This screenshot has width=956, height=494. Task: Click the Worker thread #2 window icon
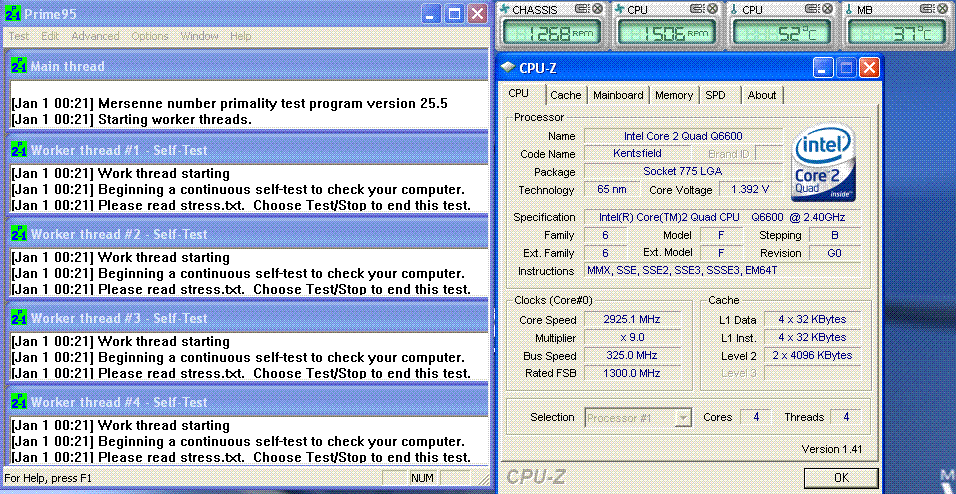(x=19, y=234)
